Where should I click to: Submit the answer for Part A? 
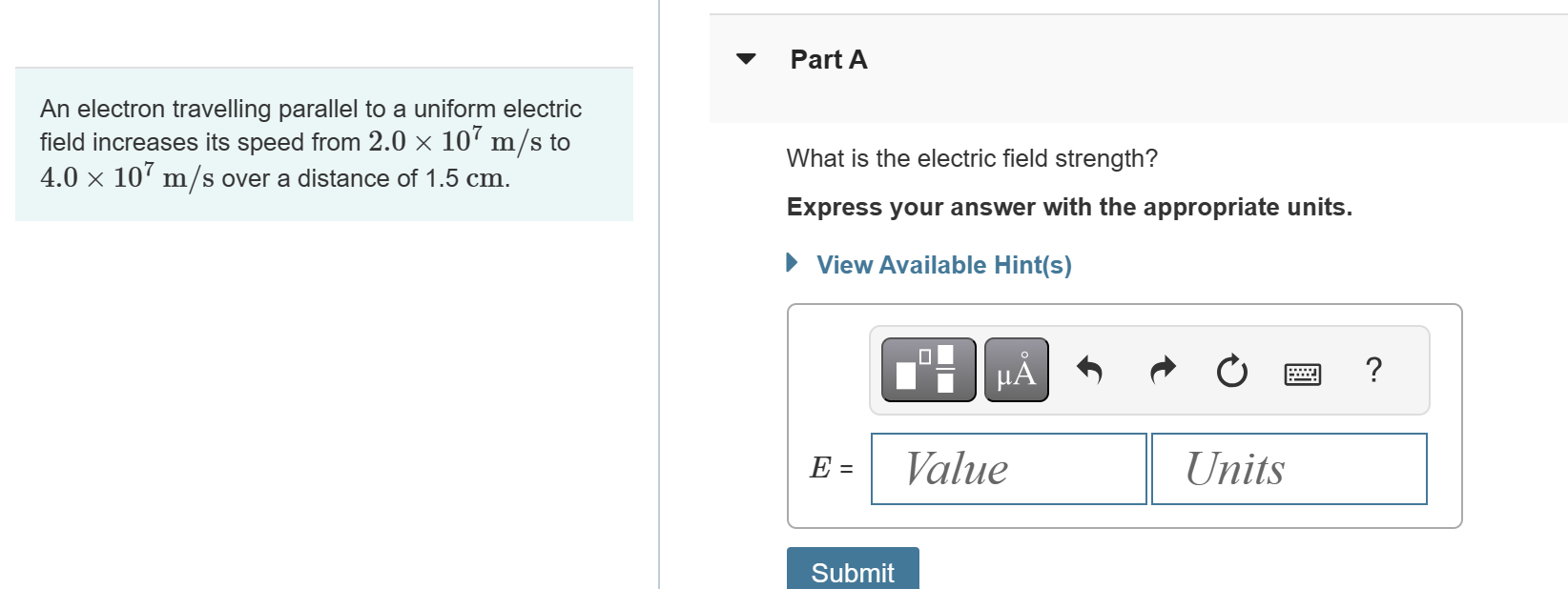[x=852, y=572]
